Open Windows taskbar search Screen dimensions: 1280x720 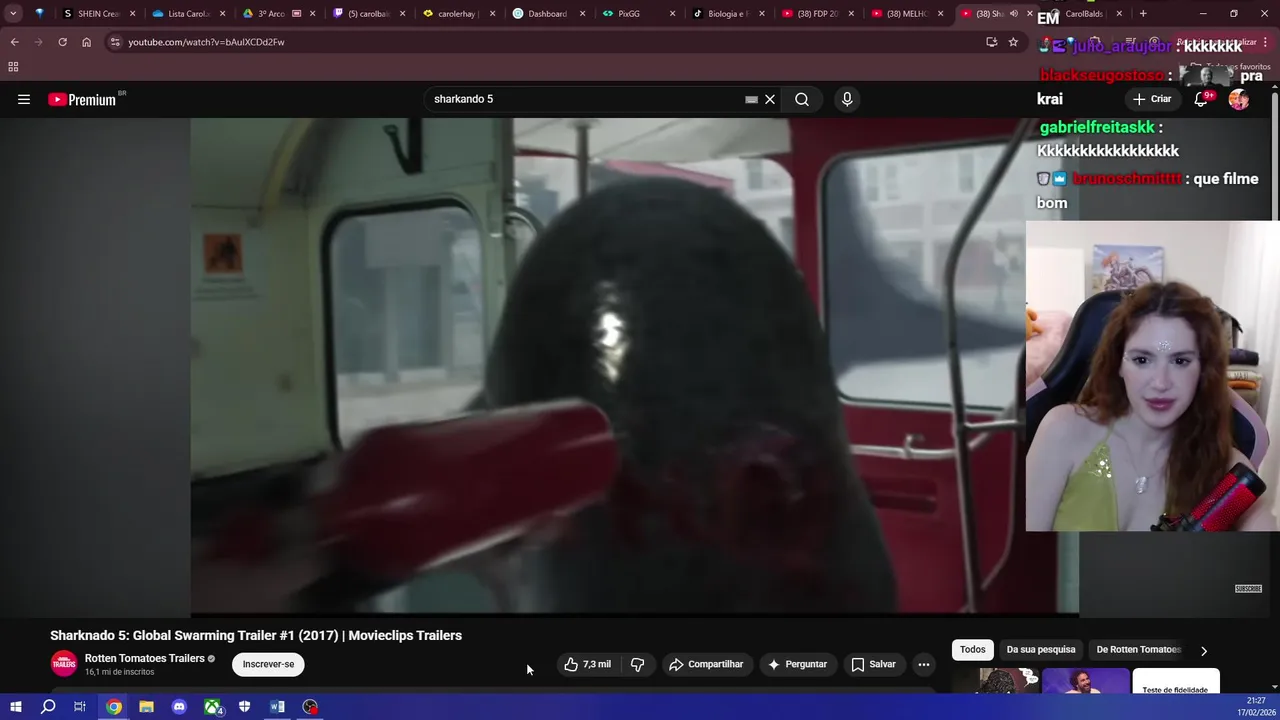tap(48, 707)
